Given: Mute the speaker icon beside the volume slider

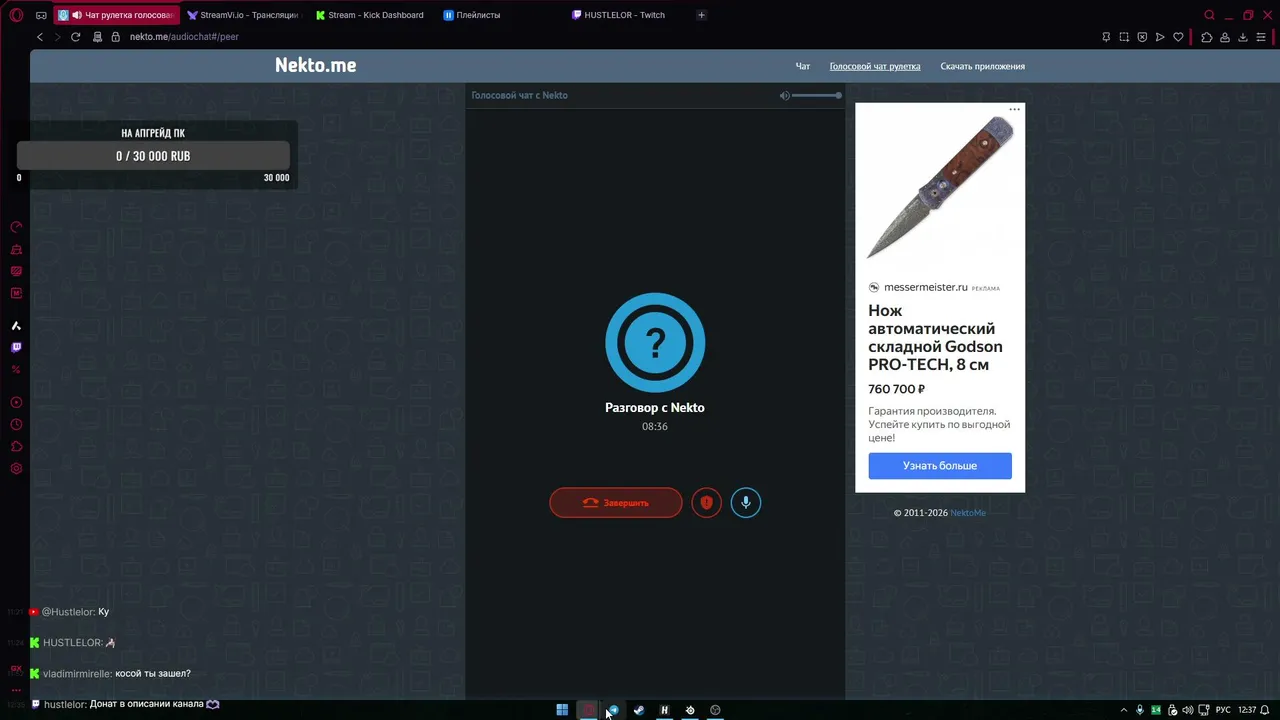Looking at the screenshot, I should tap(785, 95).
